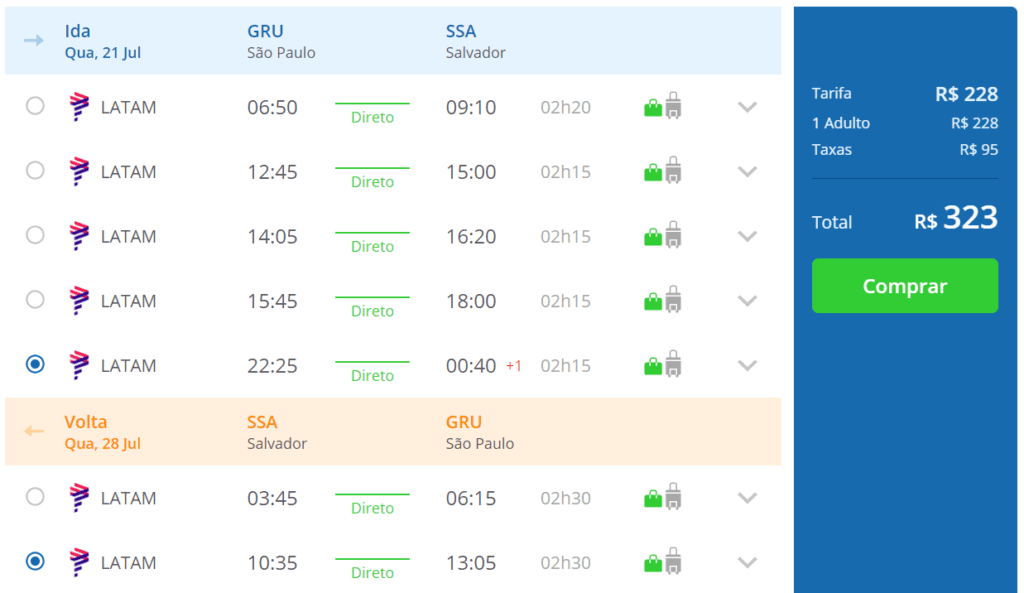Show details for the 10:35 return flight

747,563
